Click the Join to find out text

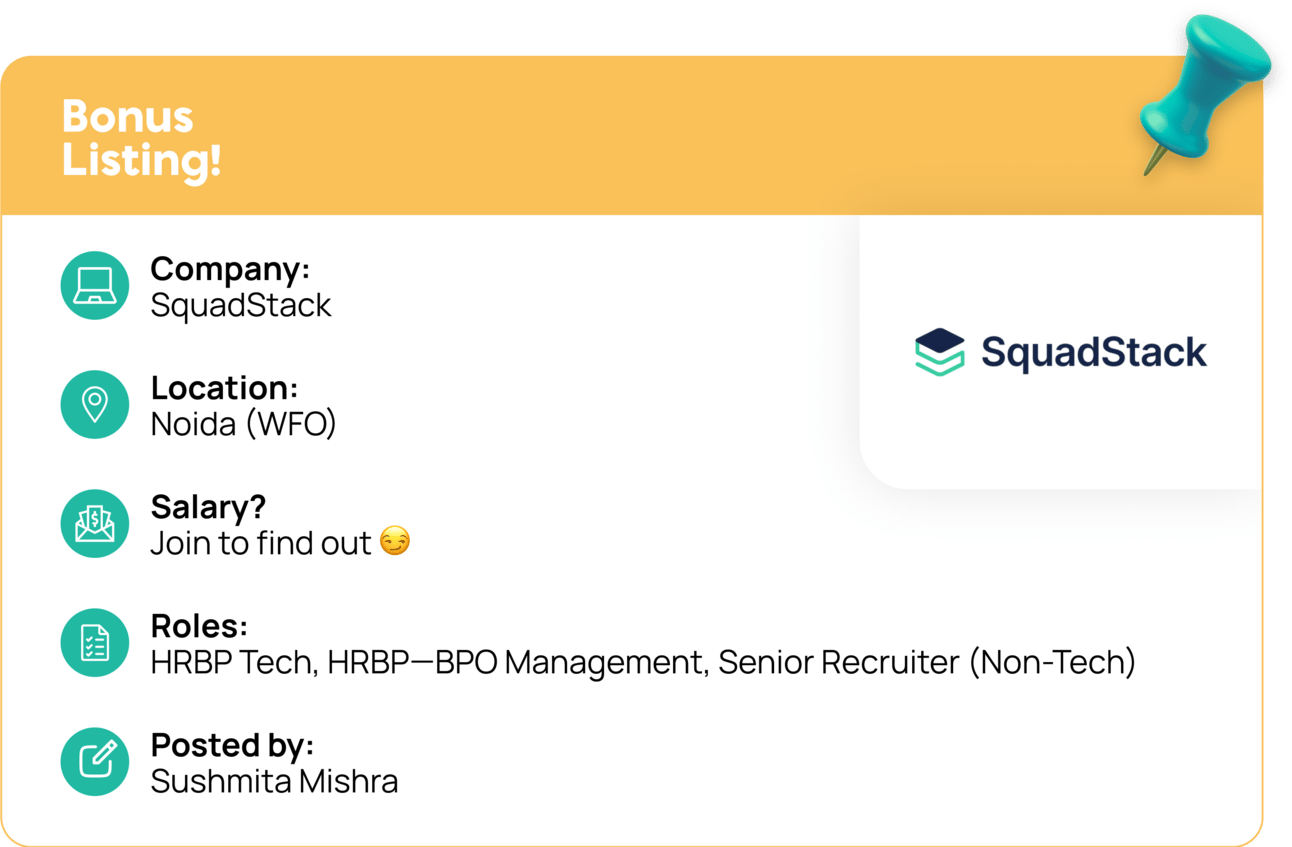click(262, 543)
